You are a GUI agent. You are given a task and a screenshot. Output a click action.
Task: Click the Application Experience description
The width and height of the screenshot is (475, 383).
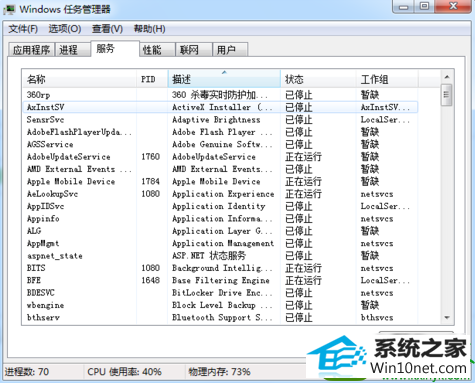(x=223, y=194)
